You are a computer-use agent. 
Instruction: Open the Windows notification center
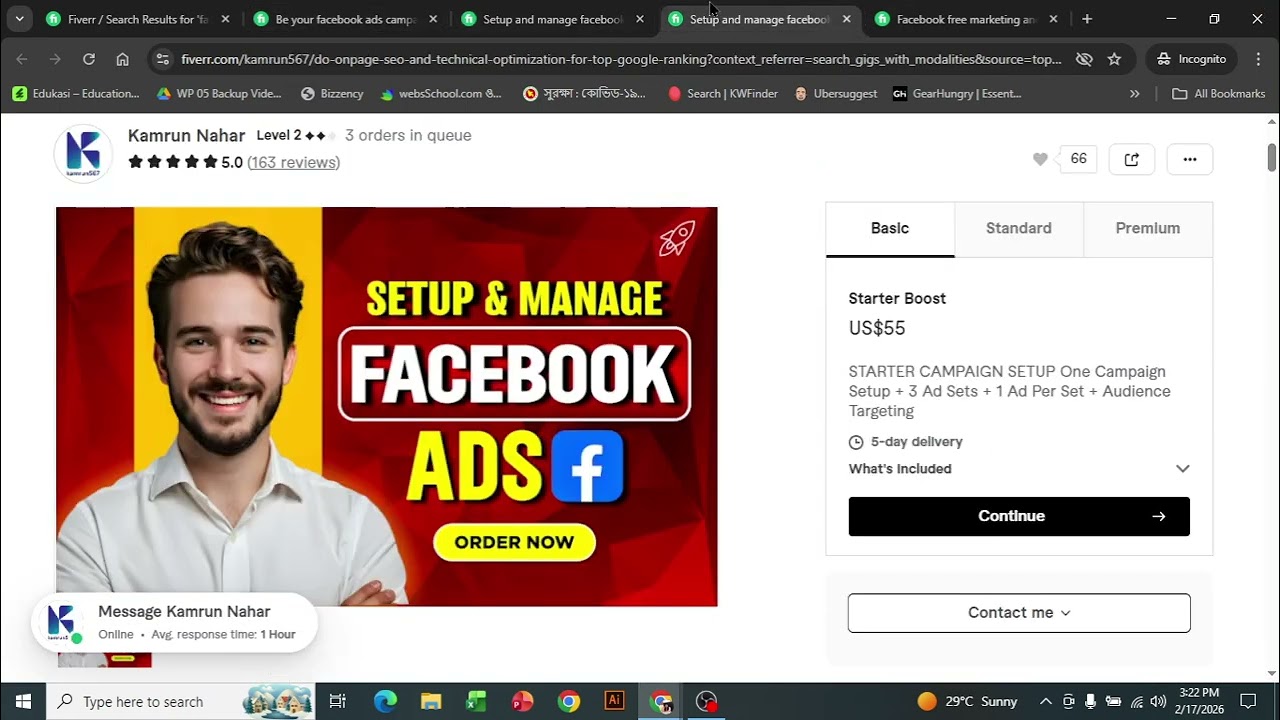pyautogui.click(x=1248, y=701)
